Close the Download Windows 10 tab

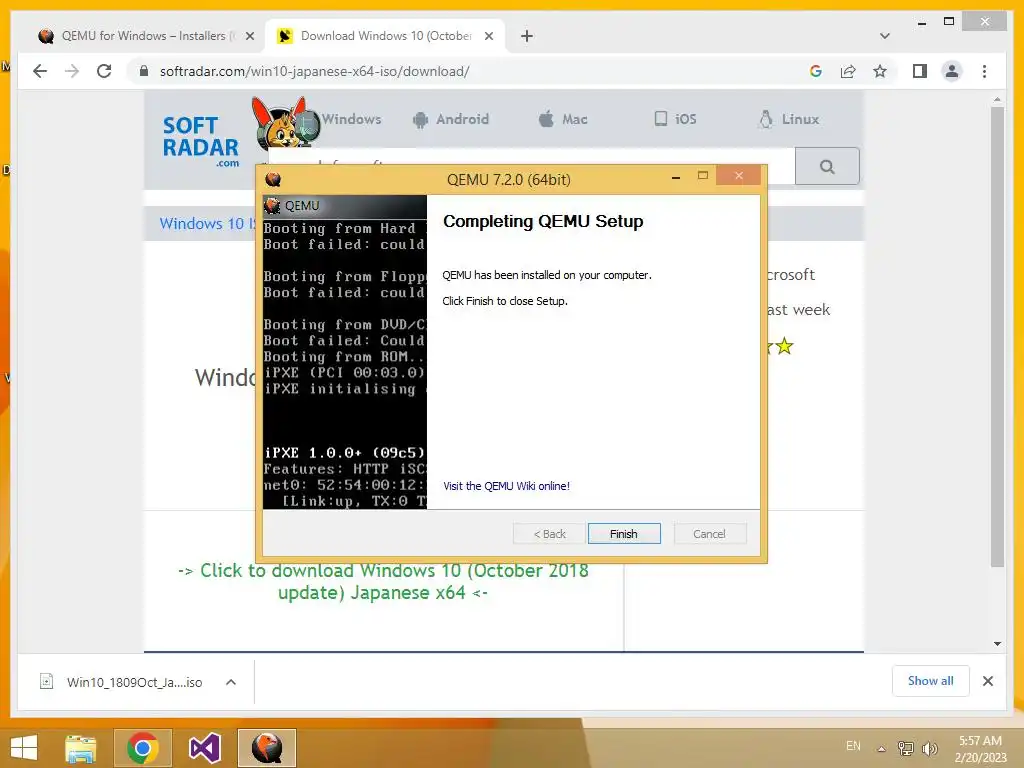pyautogui.click(x=488, y=36)
